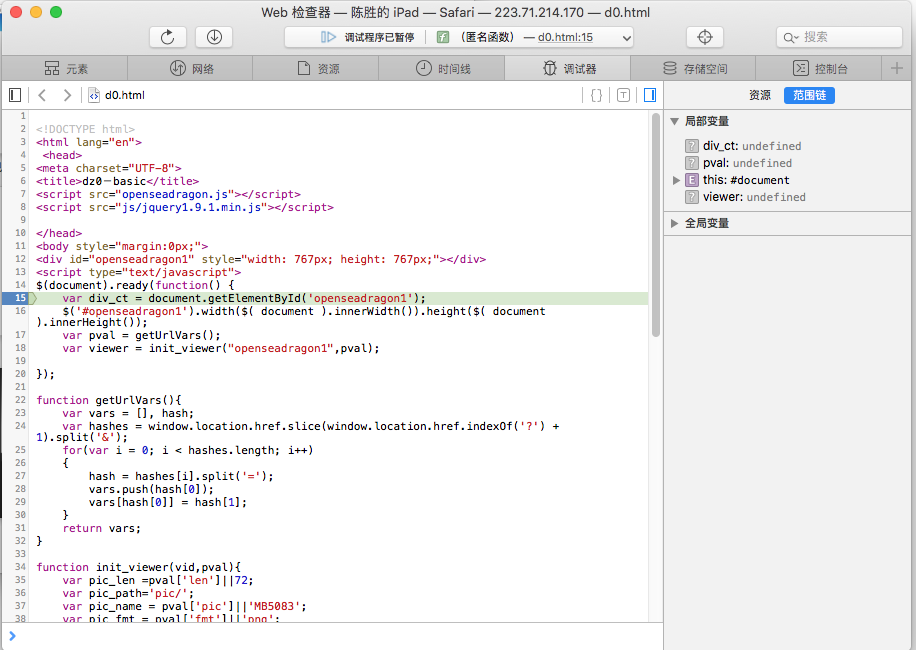
Task: Click line number 24 in the gutter
Action: [20, 426]
